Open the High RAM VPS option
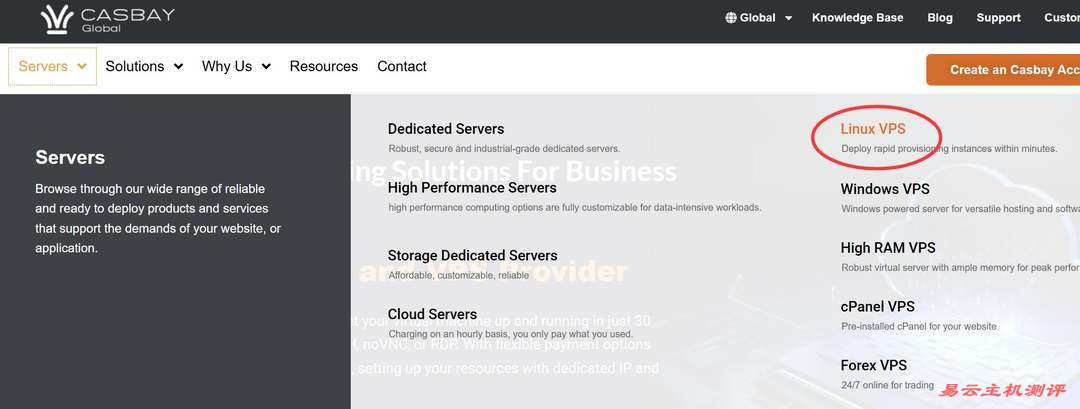 coord(888,248)
